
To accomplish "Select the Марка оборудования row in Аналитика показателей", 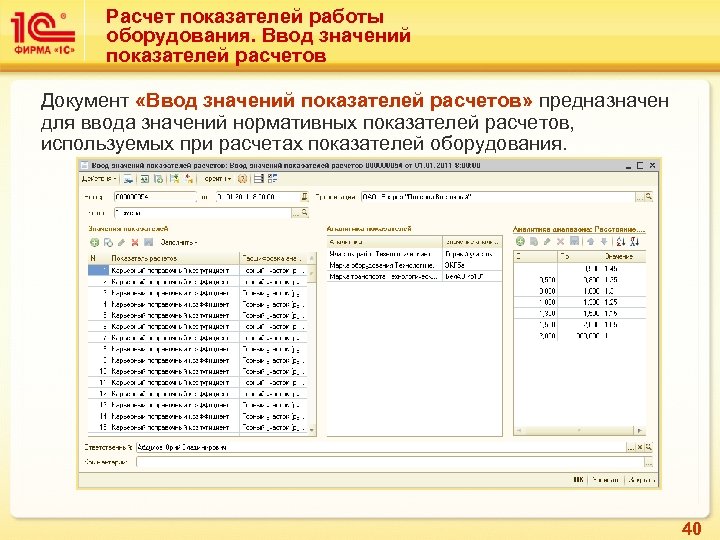I will tap(414, 265).
